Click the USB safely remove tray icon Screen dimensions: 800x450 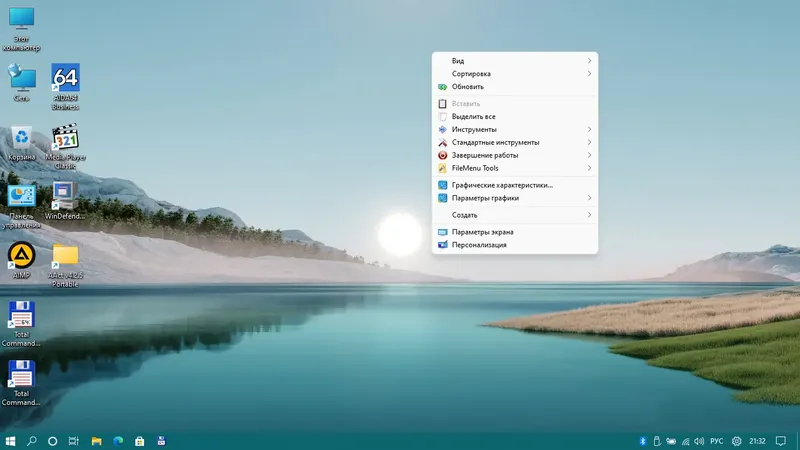coord(657,441)
